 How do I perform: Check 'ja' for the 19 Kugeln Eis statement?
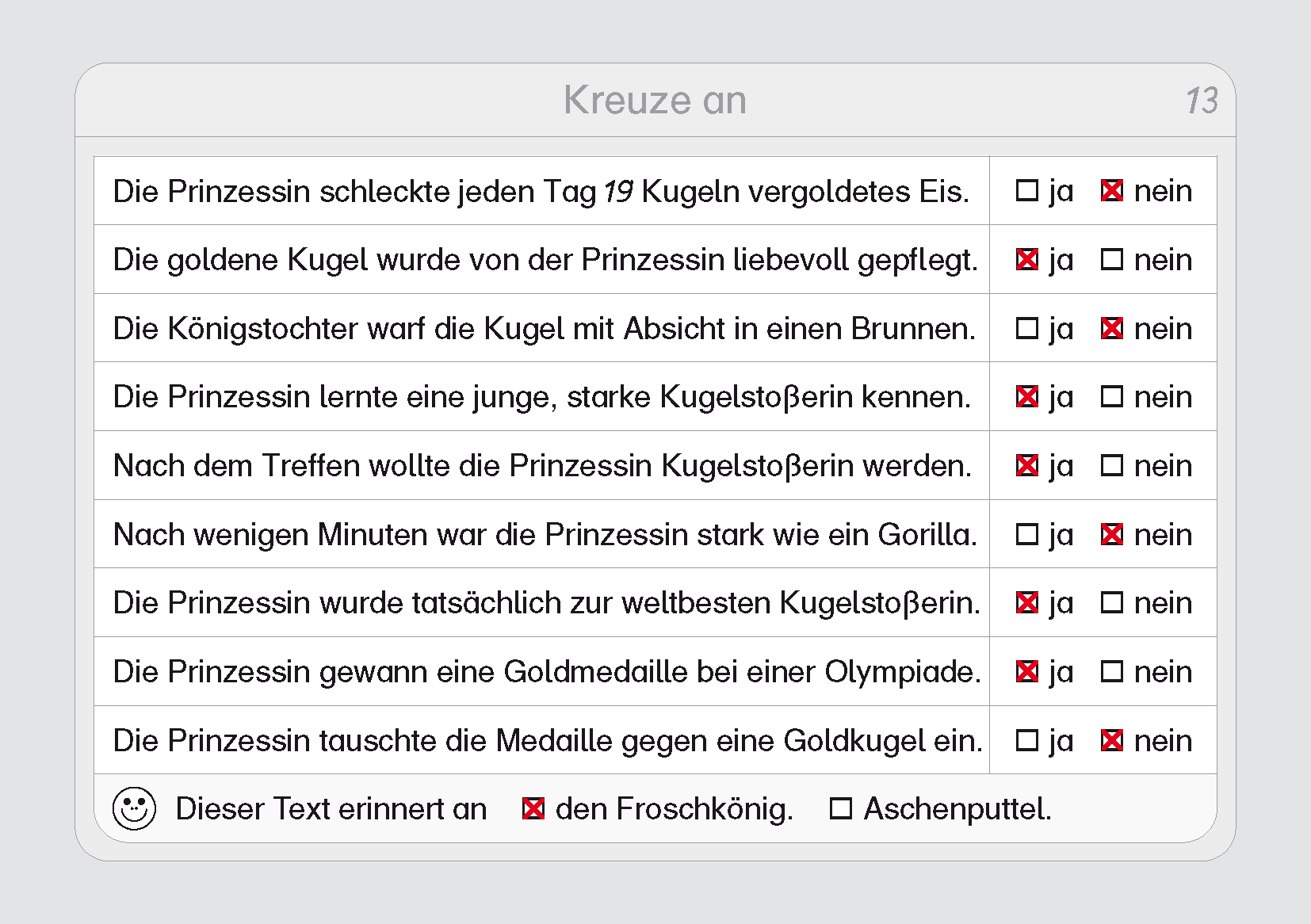coord(1026,191)
